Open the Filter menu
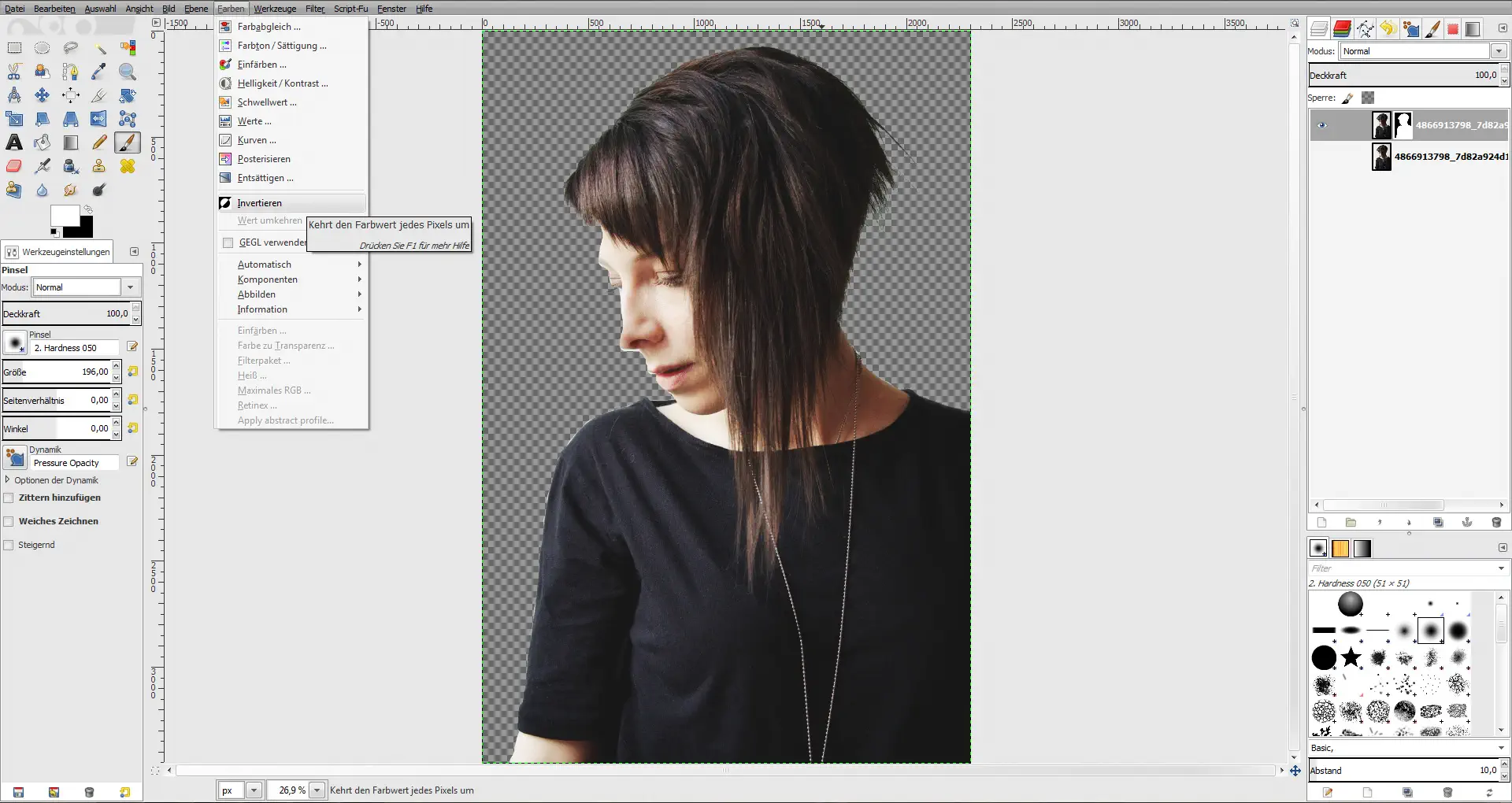The width and height of the screenshot is (1512, 803). 314,9
